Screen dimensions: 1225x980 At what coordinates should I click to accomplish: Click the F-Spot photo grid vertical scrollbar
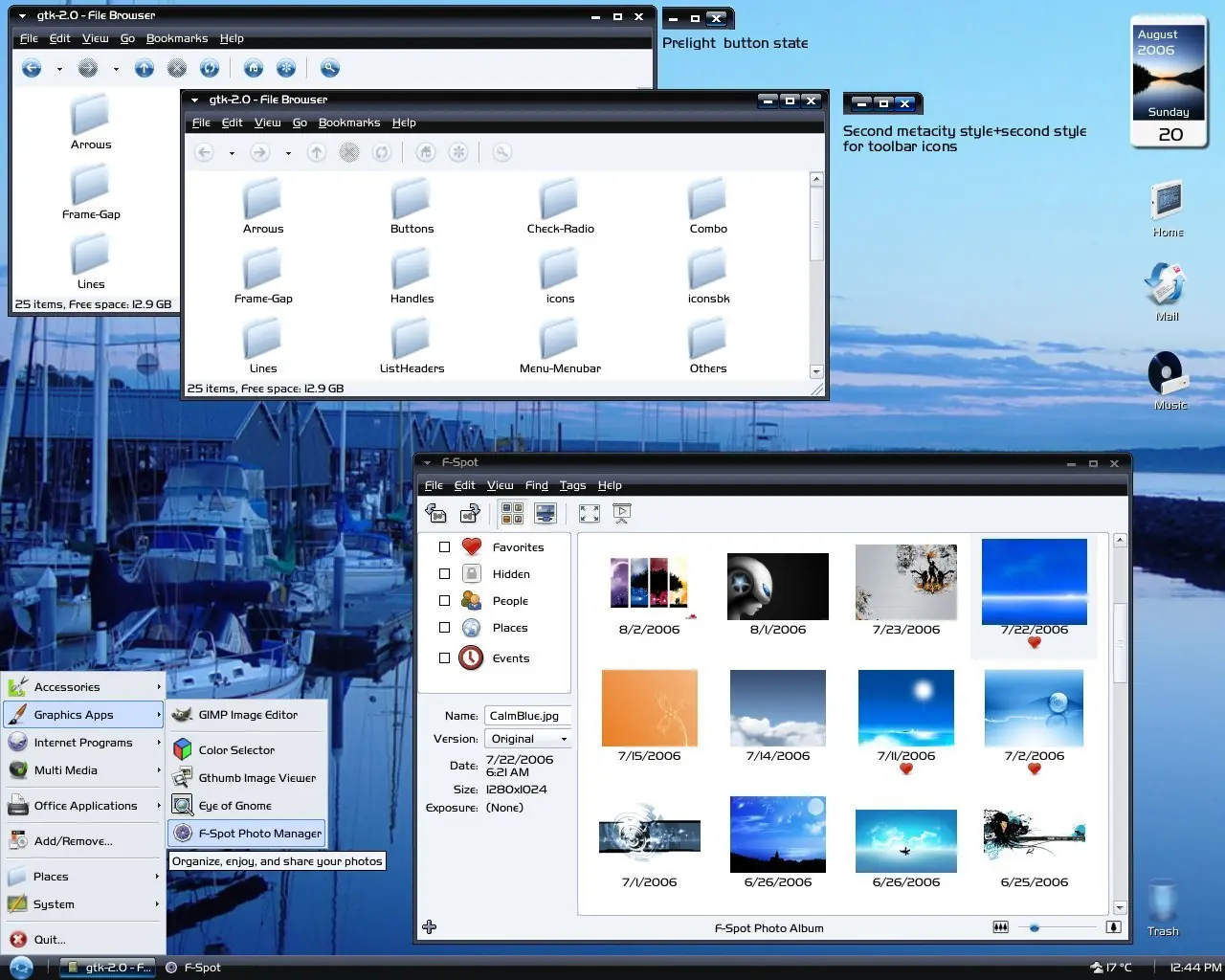pyautogui.click(x=1120, y=724)
